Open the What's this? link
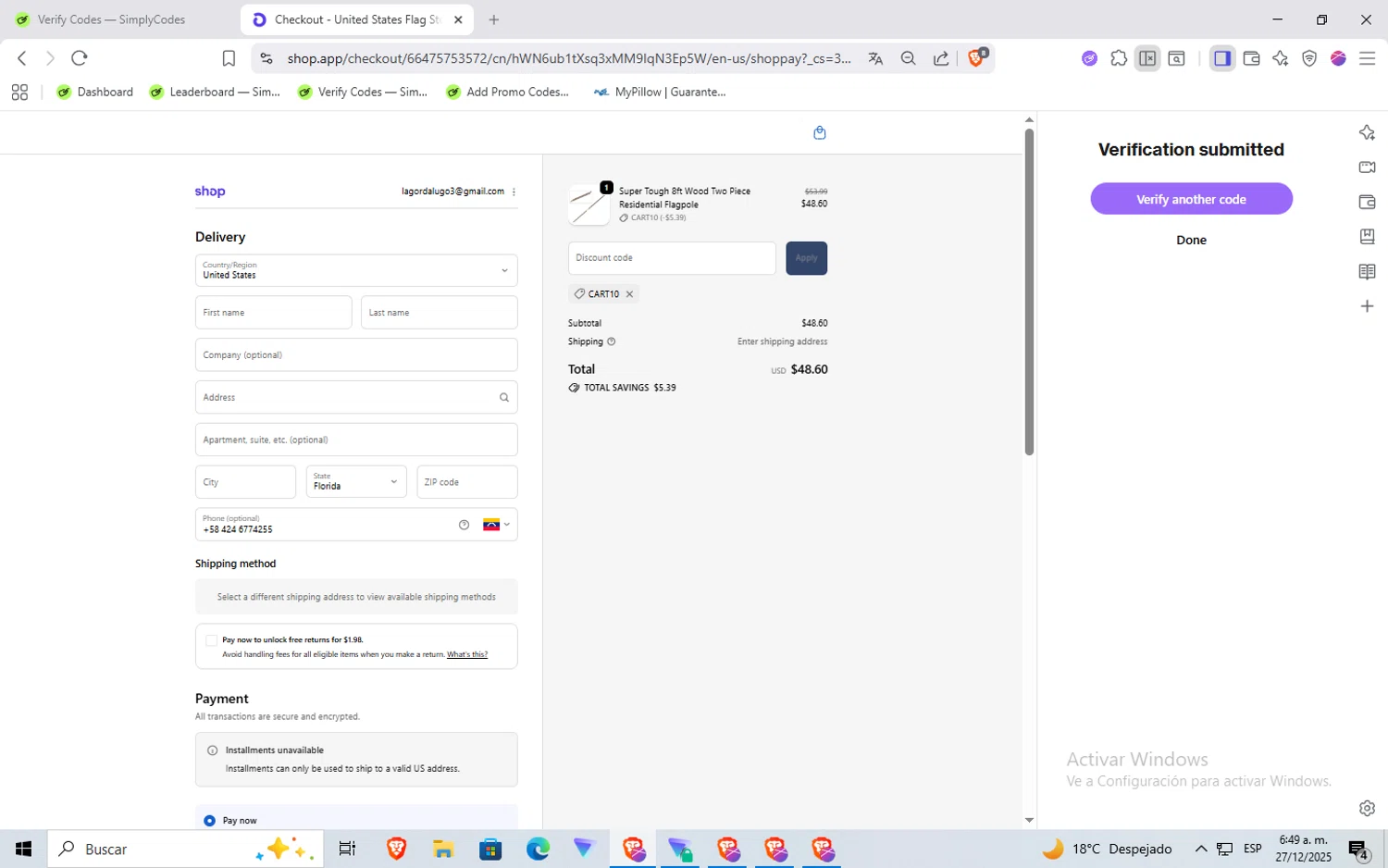 (x=467, y=654)
